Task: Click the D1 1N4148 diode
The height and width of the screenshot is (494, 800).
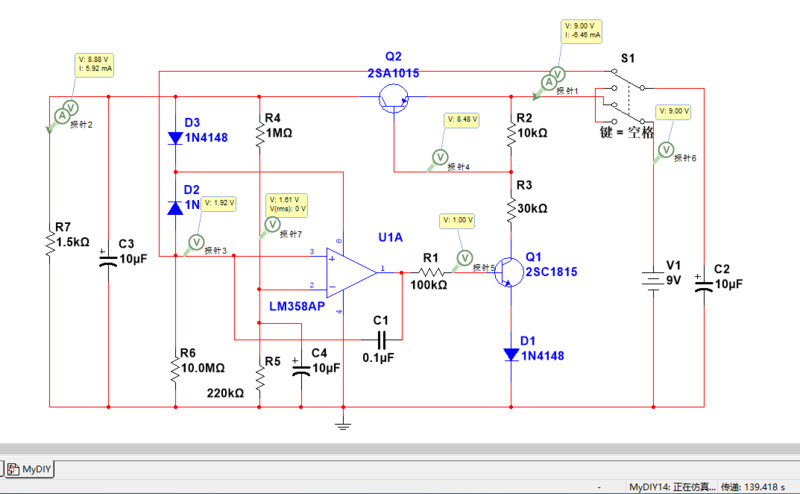Action: point(511,354)
